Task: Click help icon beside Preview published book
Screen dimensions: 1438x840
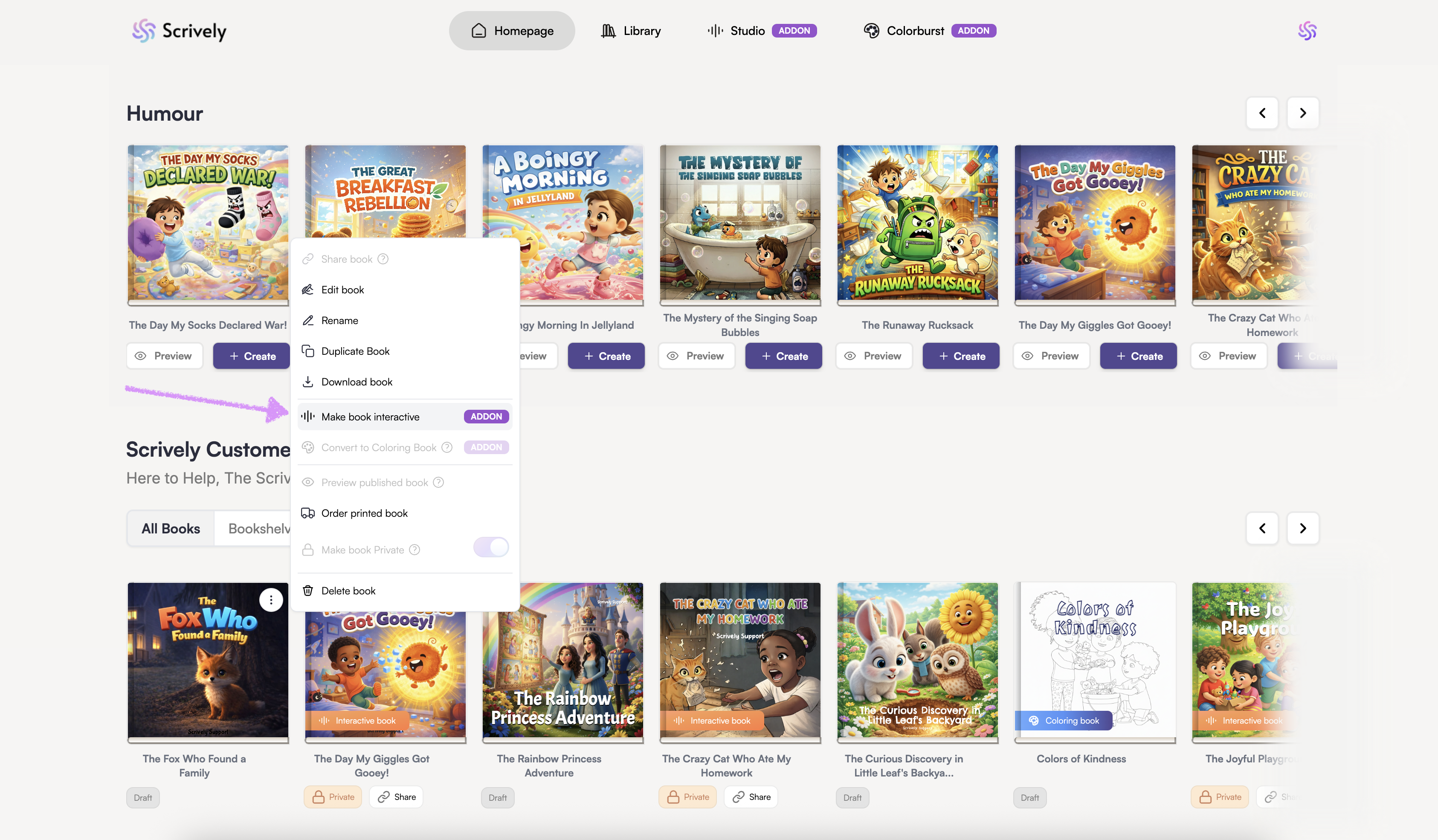Action: (438, 483)
